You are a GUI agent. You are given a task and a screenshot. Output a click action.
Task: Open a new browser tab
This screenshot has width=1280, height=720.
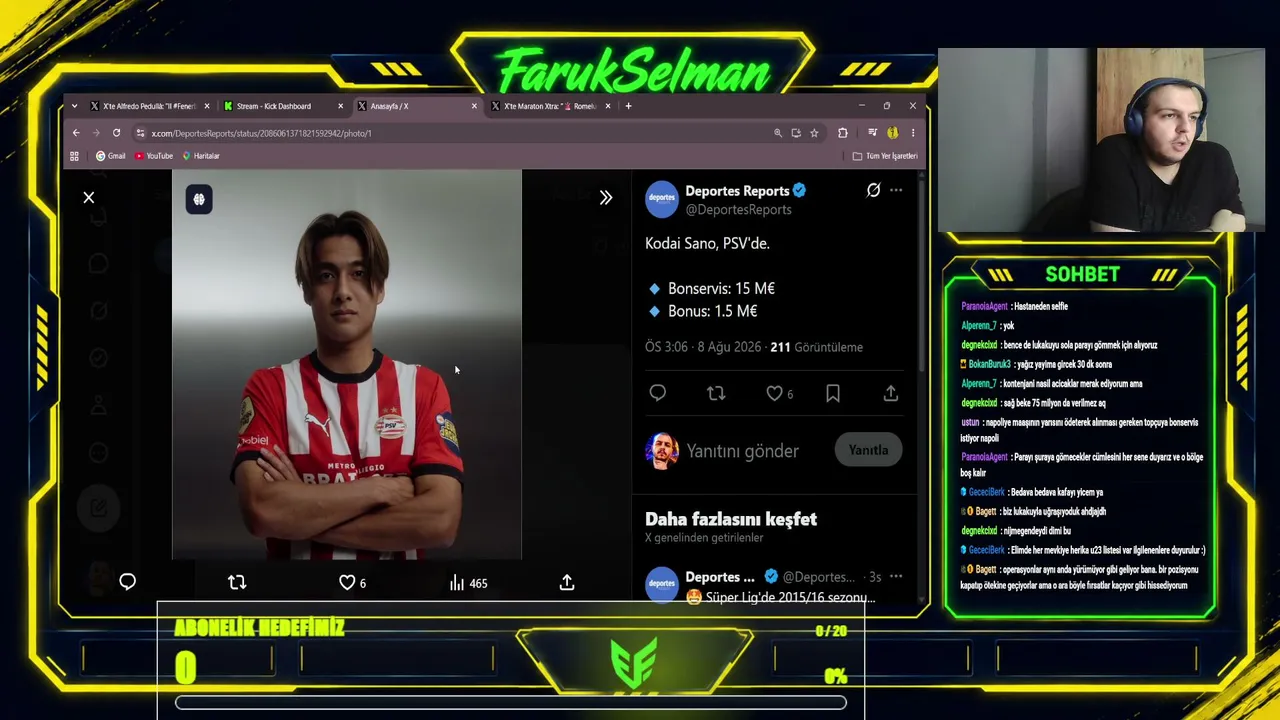(x=628, y=106)
